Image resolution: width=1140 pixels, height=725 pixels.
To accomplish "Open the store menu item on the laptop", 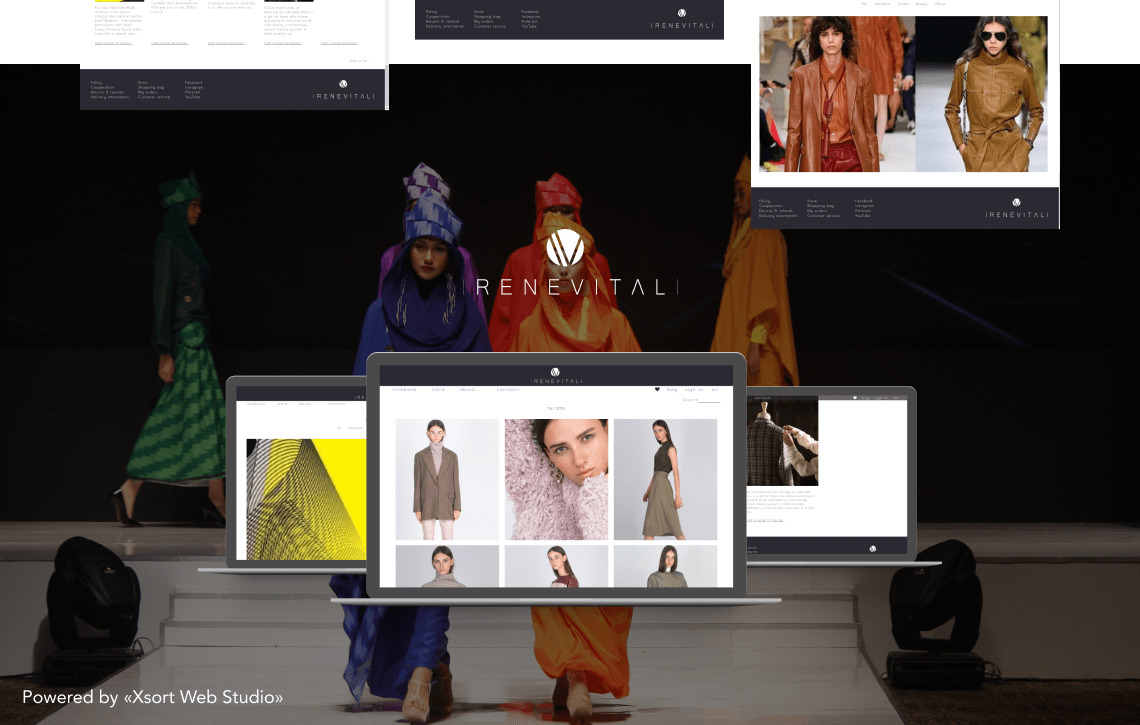I will (x=438, y=389).
